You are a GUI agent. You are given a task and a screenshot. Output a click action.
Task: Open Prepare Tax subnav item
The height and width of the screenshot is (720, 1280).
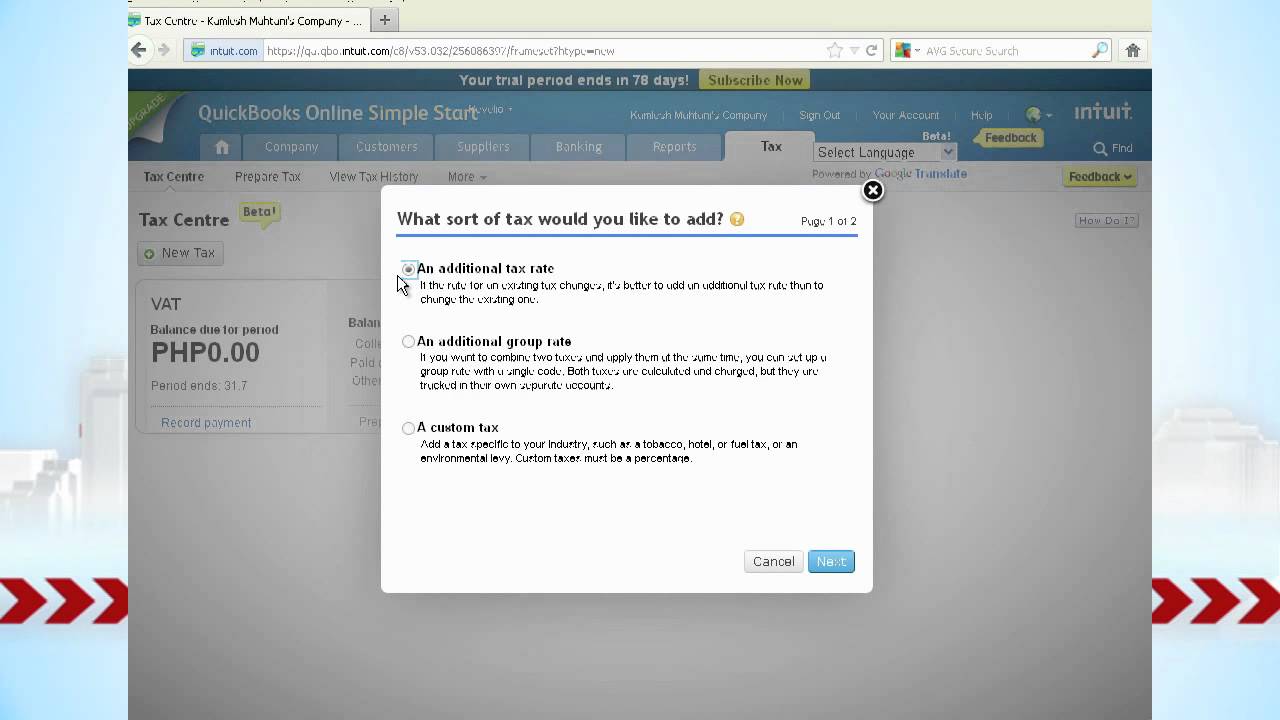(268, 176)
